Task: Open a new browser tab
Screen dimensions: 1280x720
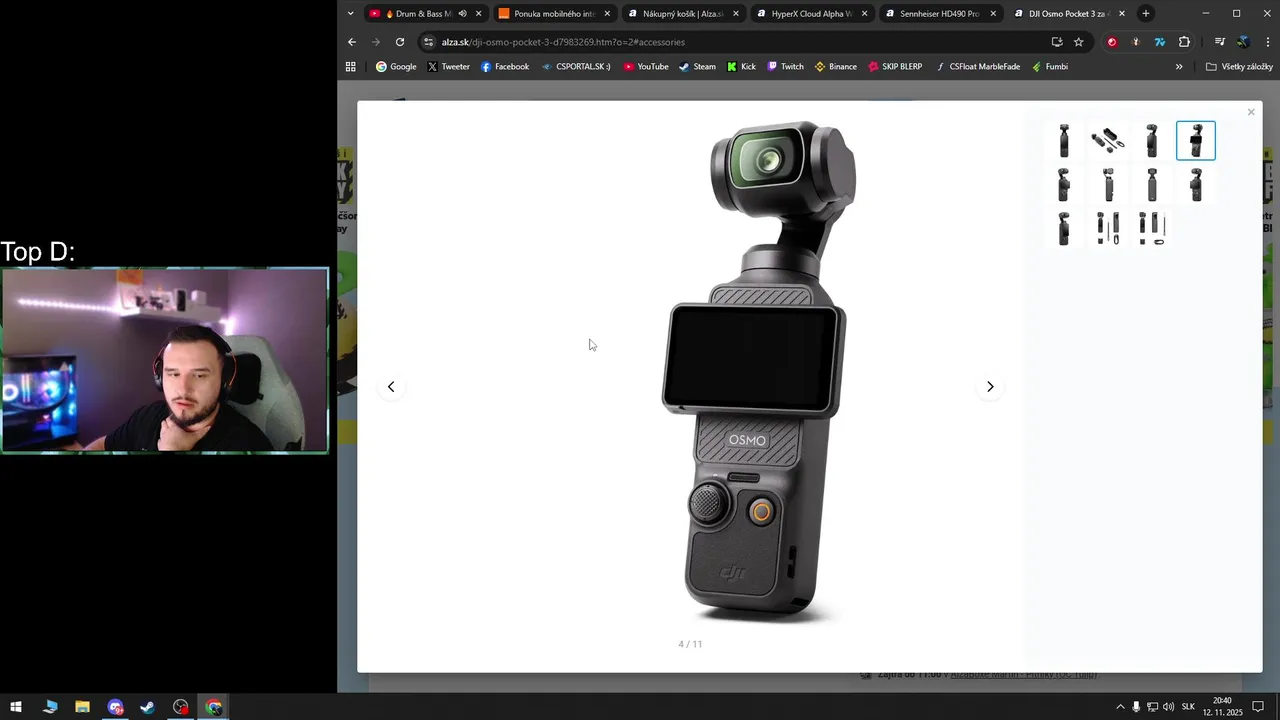Action: coord(1146,14)
